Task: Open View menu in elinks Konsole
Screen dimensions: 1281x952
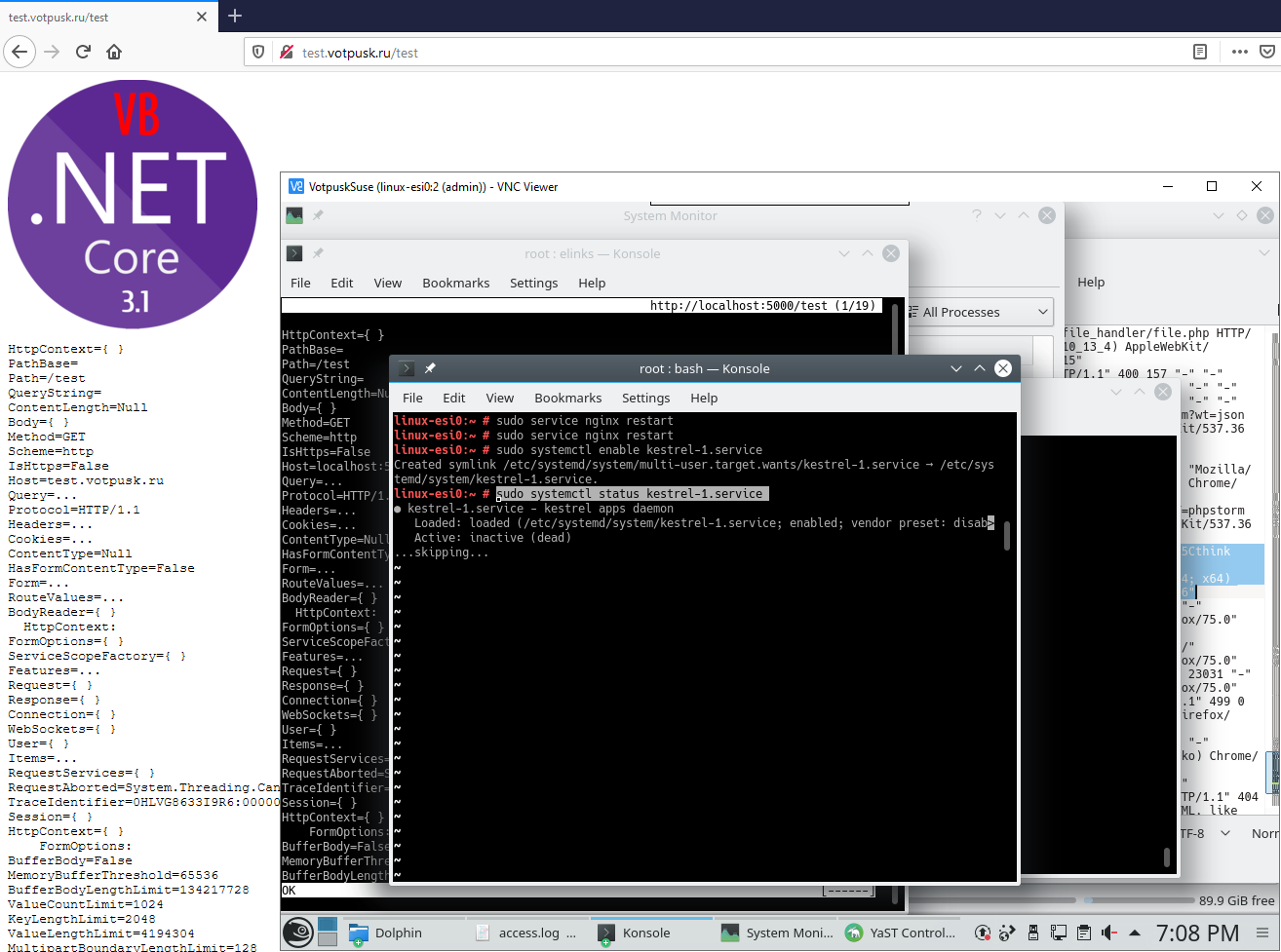Action: 387,283
